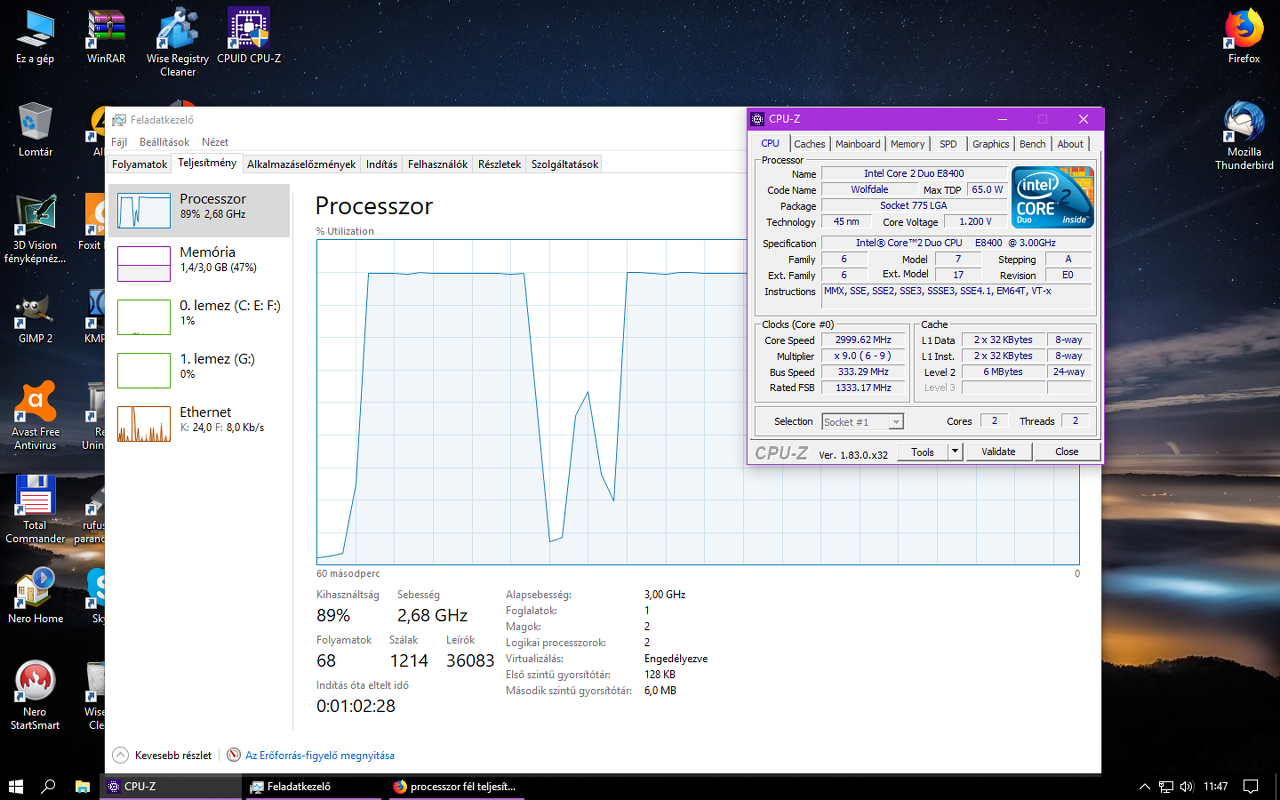
Task: Go to the Alkalmazáselőzmények tab
Action: [301, 164]
